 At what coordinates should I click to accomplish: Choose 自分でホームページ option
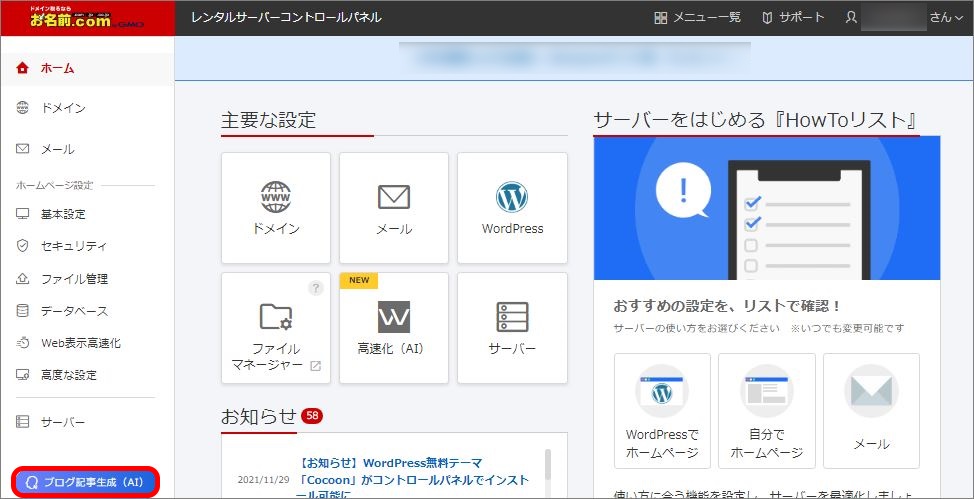click(767, 411)
